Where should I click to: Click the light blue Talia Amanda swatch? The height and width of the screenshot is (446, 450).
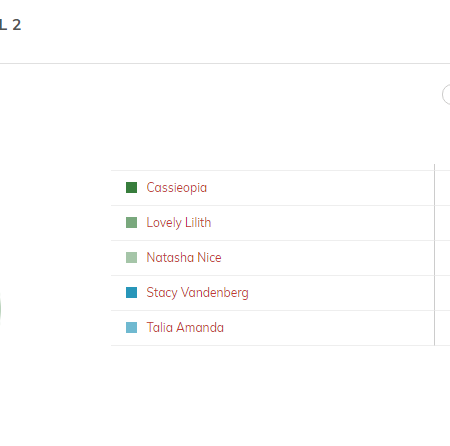131,327
